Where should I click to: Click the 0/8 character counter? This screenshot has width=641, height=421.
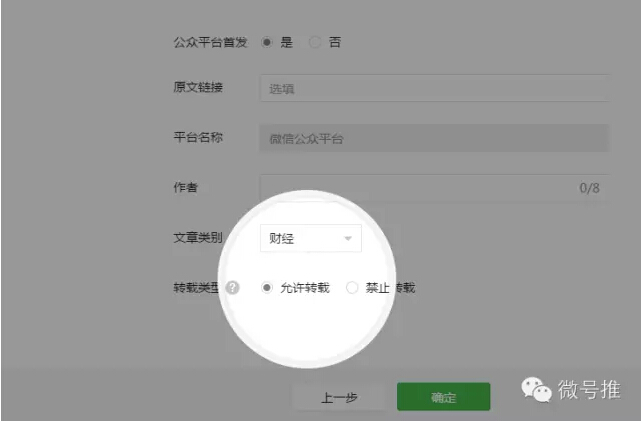point(589,187)
